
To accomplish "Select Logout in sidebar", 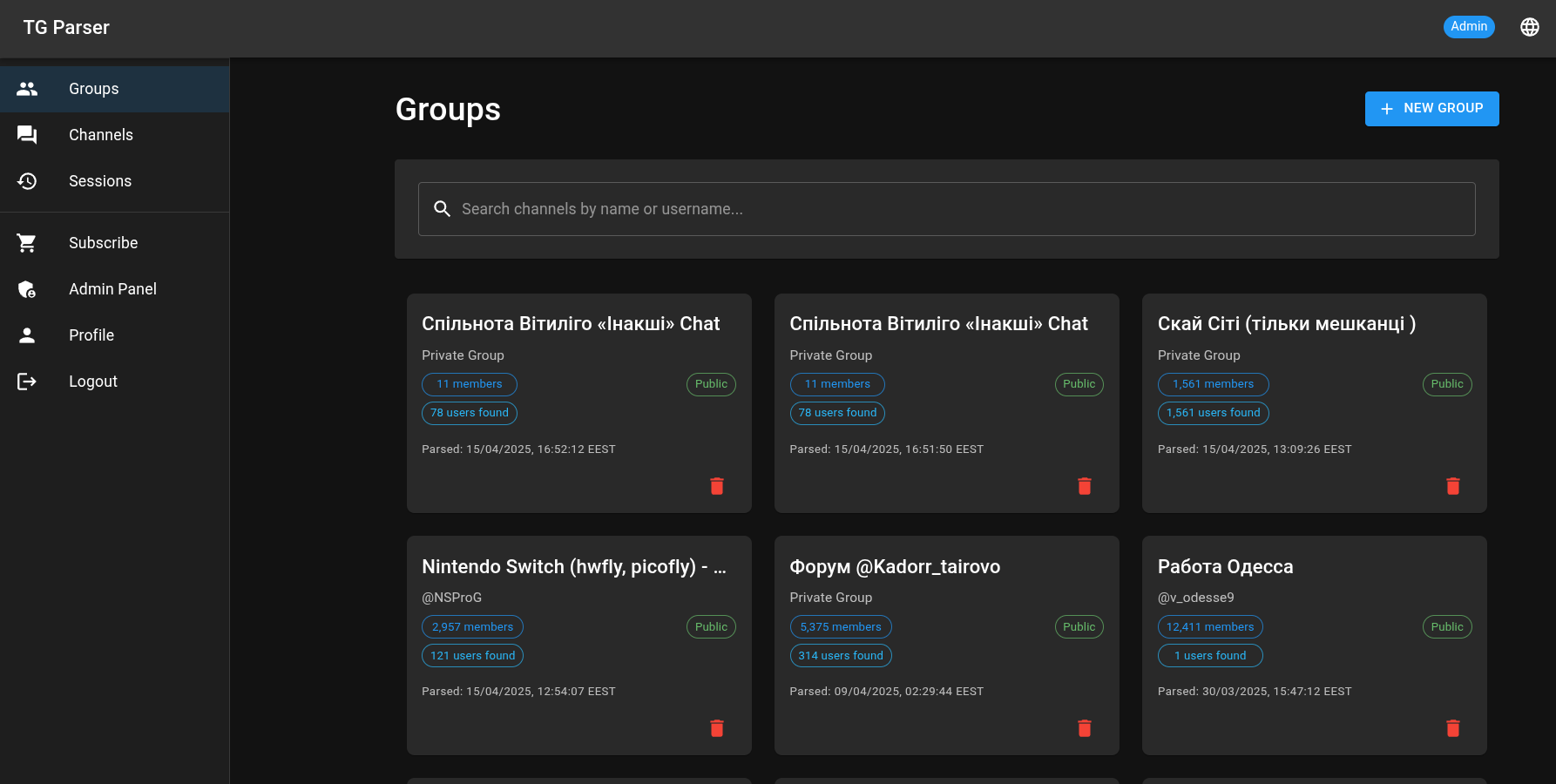I will [115, 382].
